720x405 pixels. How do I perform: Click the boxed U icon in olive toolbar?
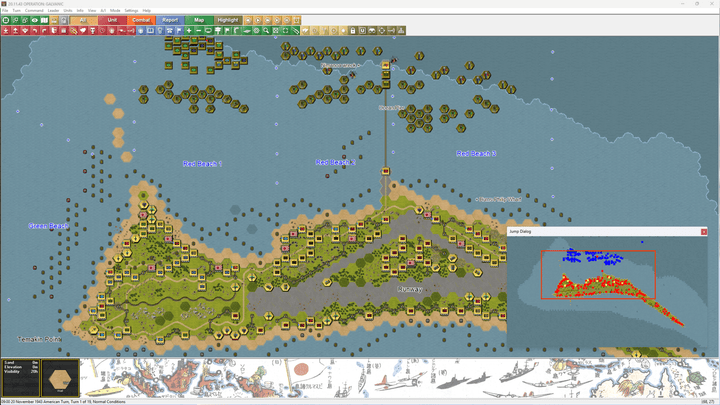[362, 31]
